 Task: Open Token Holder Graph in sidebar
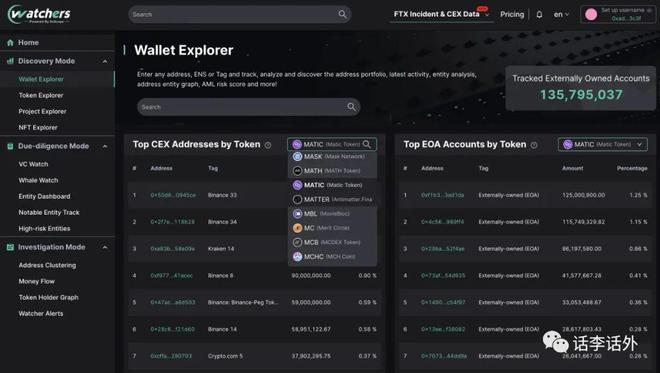click(x=48, y=298)
